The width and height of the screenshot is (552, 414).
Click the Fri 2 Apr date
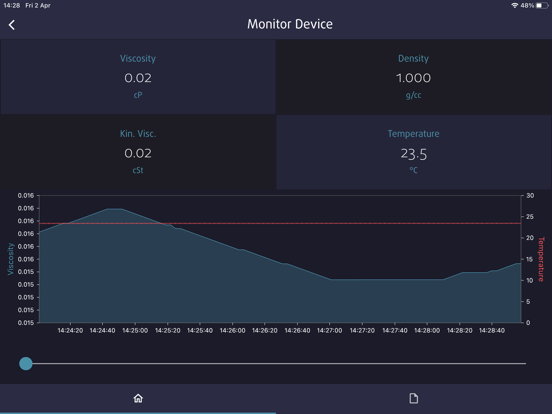(38, 5)
